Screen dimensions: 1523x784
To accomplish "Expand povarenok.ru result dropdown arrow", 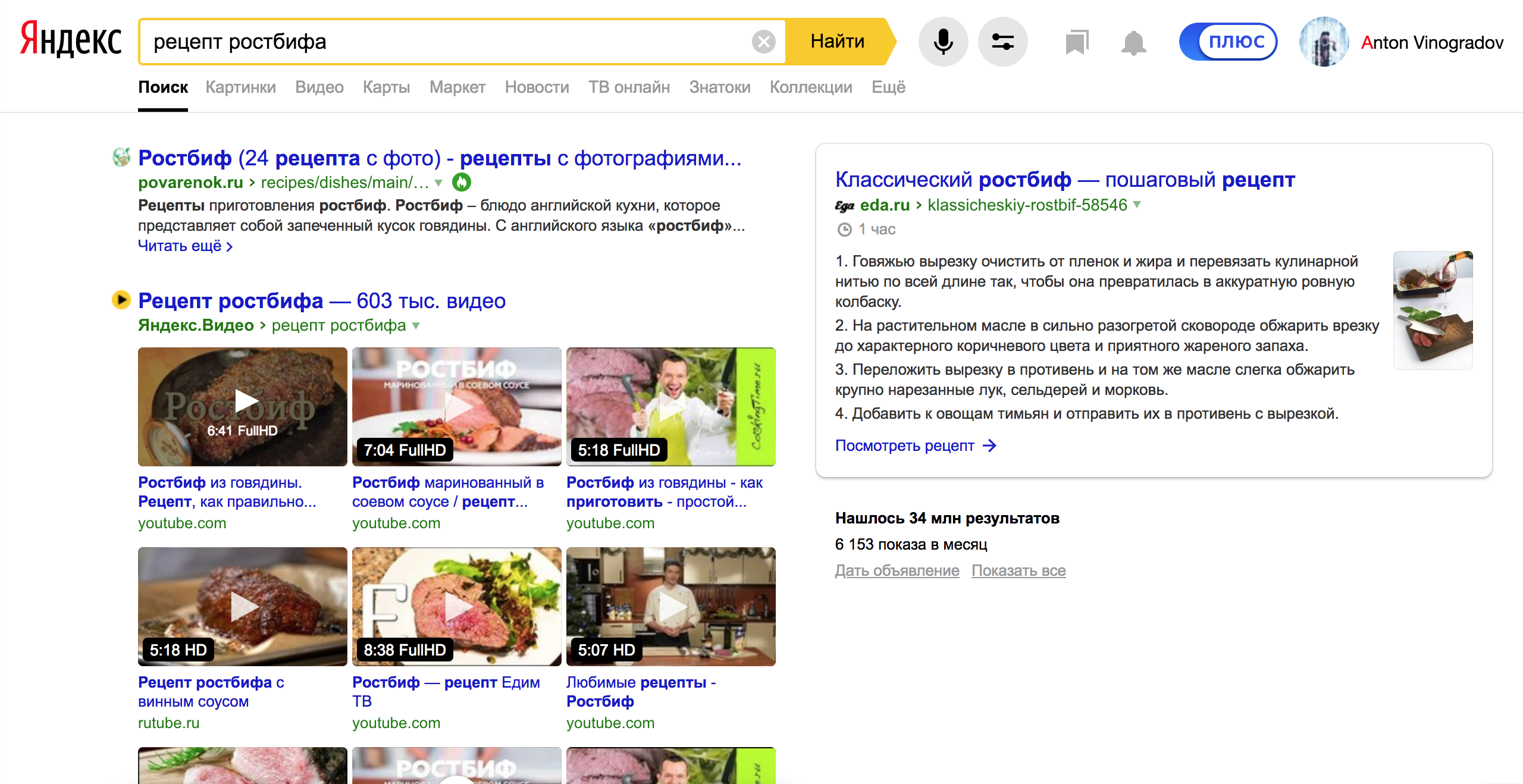I will click(438, 183).
